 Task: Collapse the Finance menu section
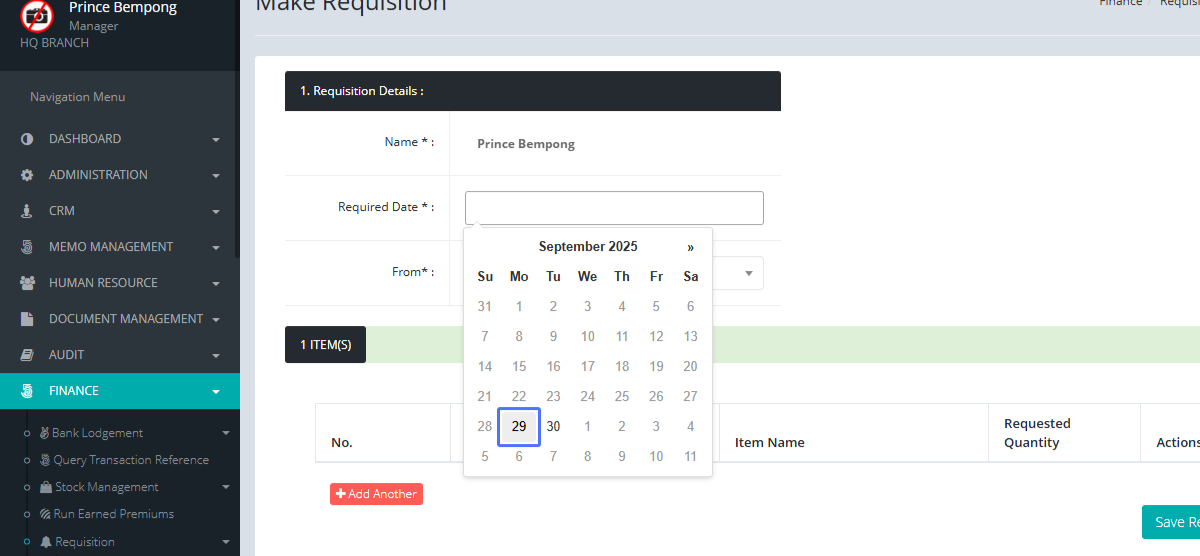click(216, 391)
